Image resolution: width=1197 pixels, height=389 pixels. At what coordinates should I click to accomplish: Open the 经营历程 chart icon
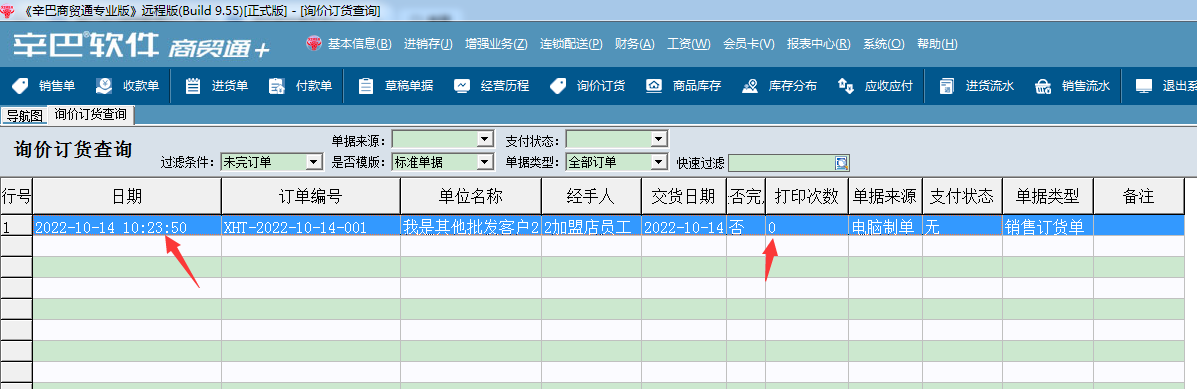462,85
